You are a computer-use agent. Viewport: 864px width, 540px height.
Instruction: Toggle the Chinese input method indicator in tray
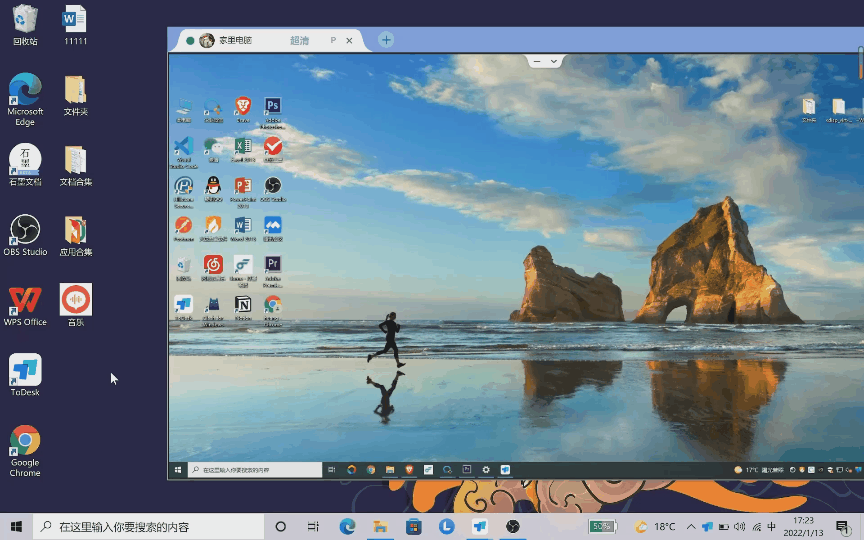(x=771, y=527)
